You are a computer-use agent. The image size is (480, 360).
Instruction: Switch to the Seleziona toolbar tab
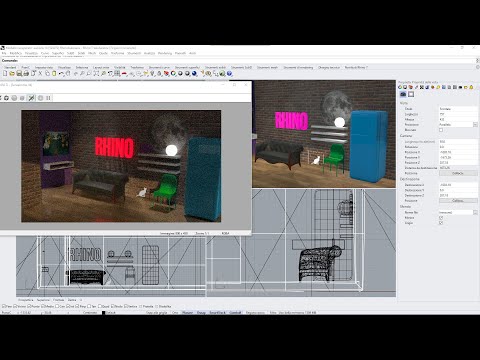82,67
